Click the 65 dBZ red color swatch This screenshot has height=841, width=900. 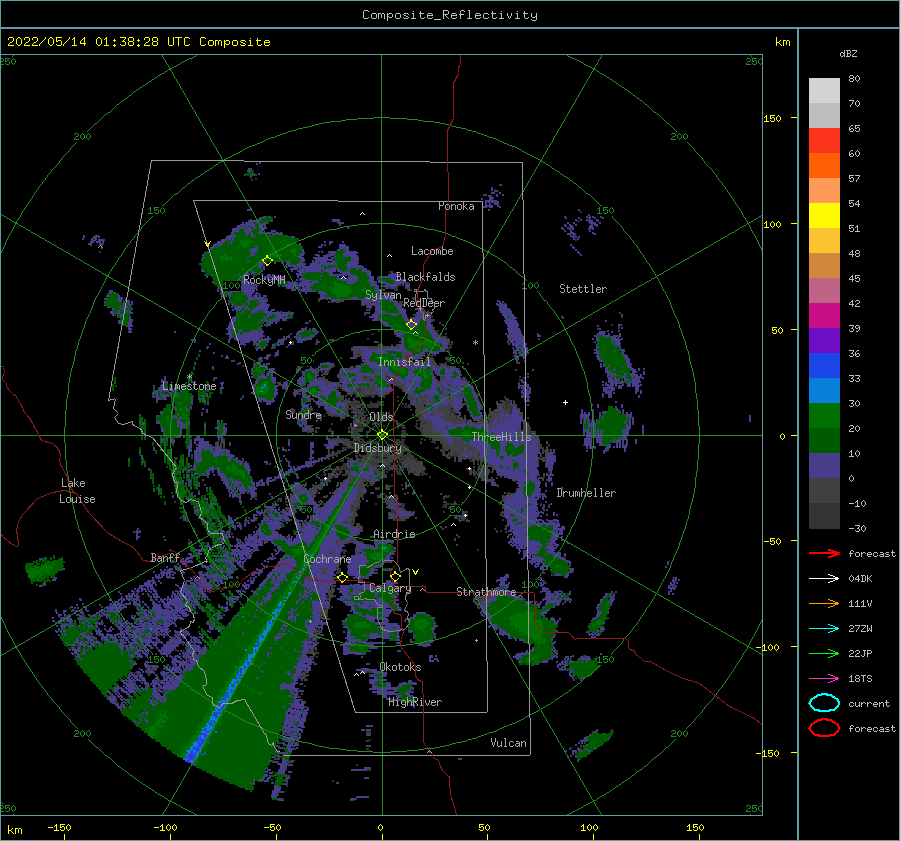(x=824, y=140)
